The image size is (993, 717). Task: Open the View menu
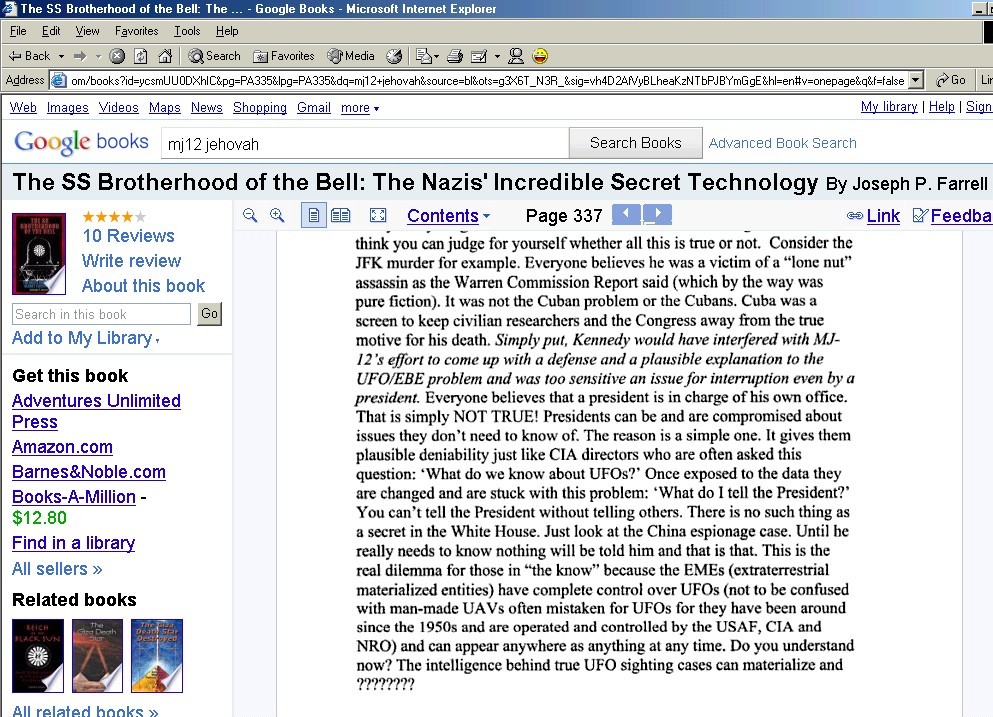tap(87, 31)
